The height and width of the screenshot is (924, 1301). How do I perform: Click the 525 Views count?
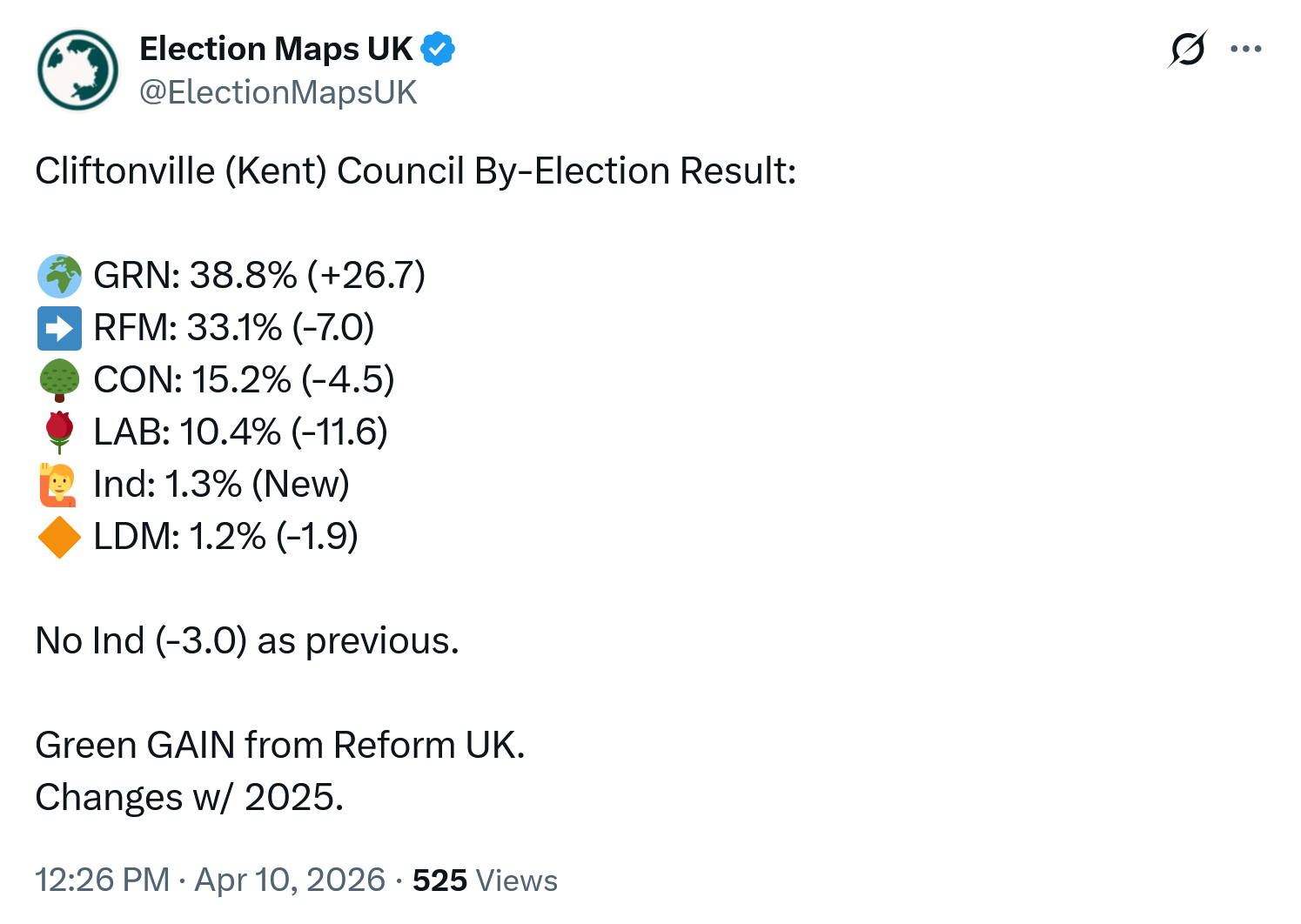pyautogui.click(x=485, y=880)
